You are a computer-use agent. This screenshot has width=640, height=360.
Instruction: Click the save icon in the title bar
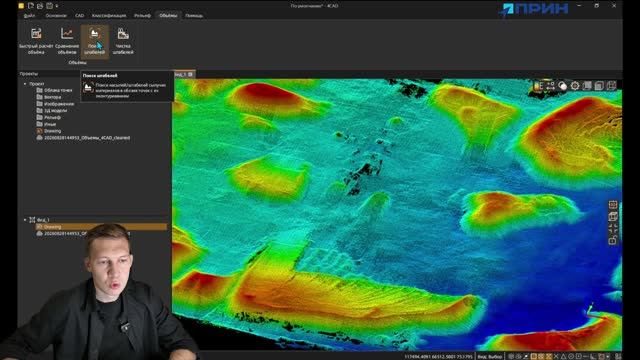pyautogui.click(x=49, y=6)
